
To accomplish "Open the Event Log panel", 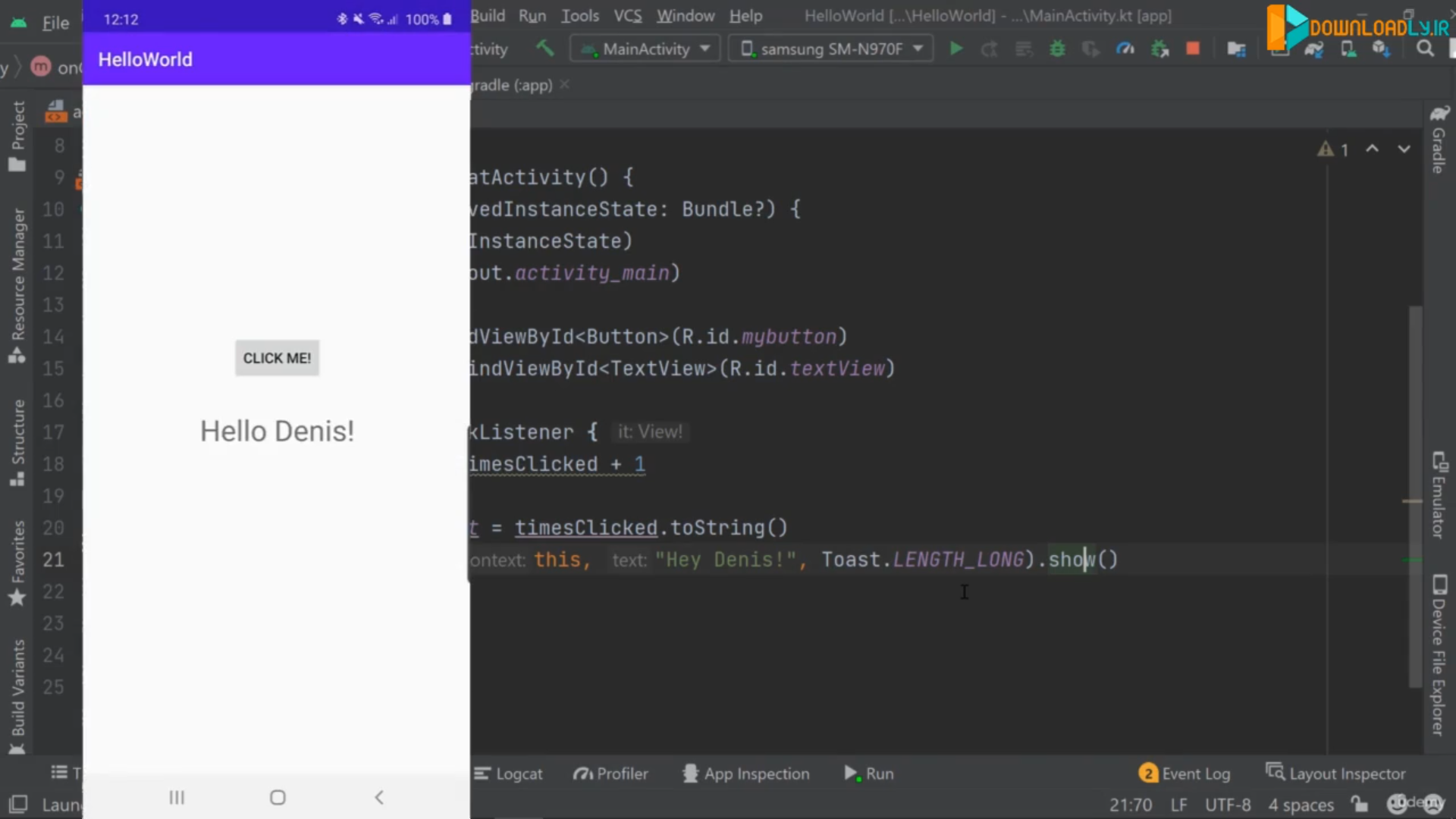I will pos(1185,773).
